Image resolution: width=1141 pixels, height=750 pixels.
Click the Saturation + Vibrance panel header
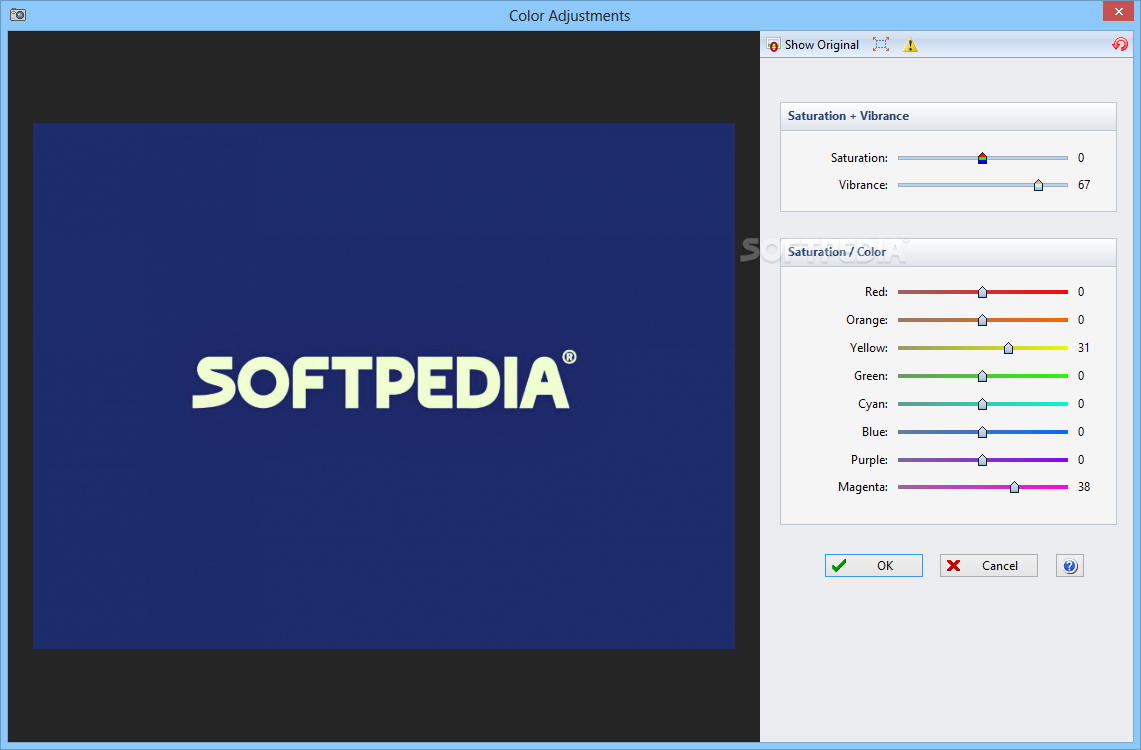[x=948, y=116]
